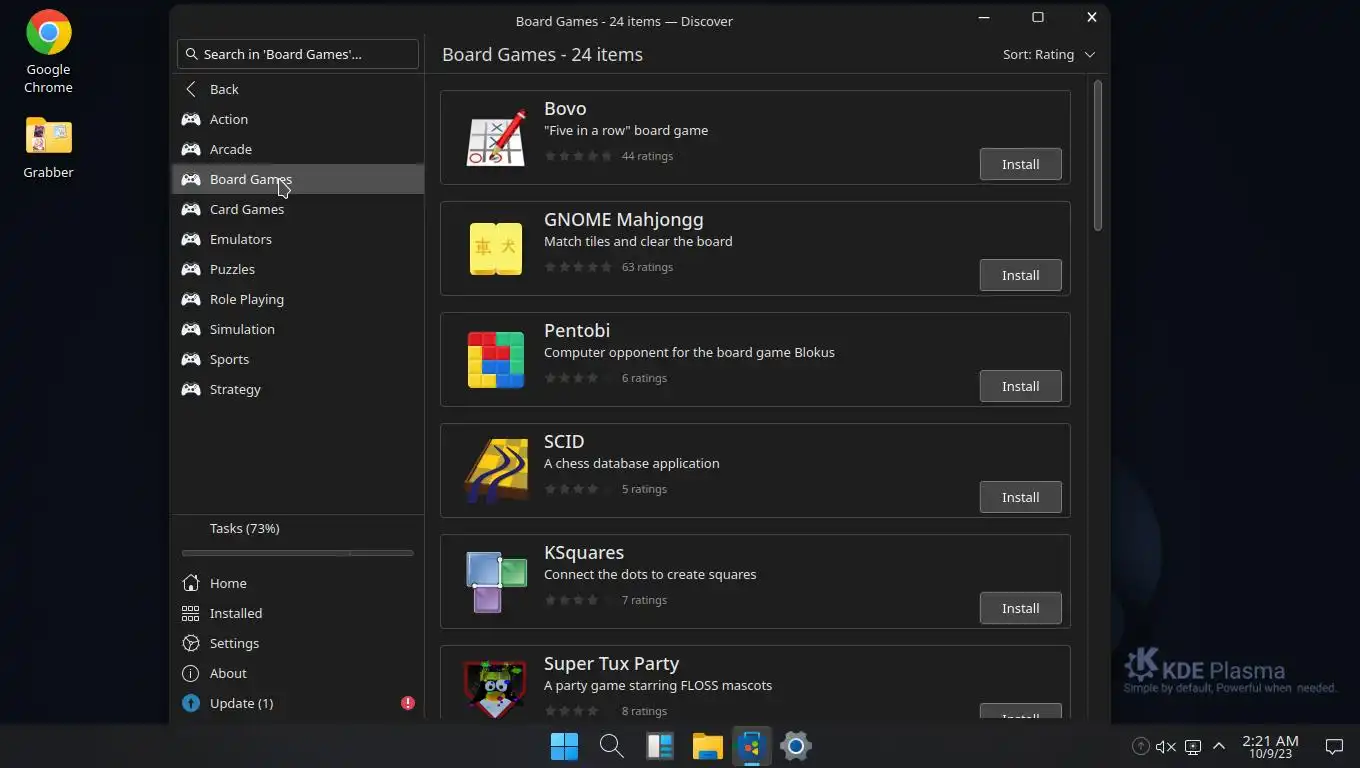Click the SCID 5 ratings text
The width and height of the screenshot is (1360, 768).
tap(644, 489)
